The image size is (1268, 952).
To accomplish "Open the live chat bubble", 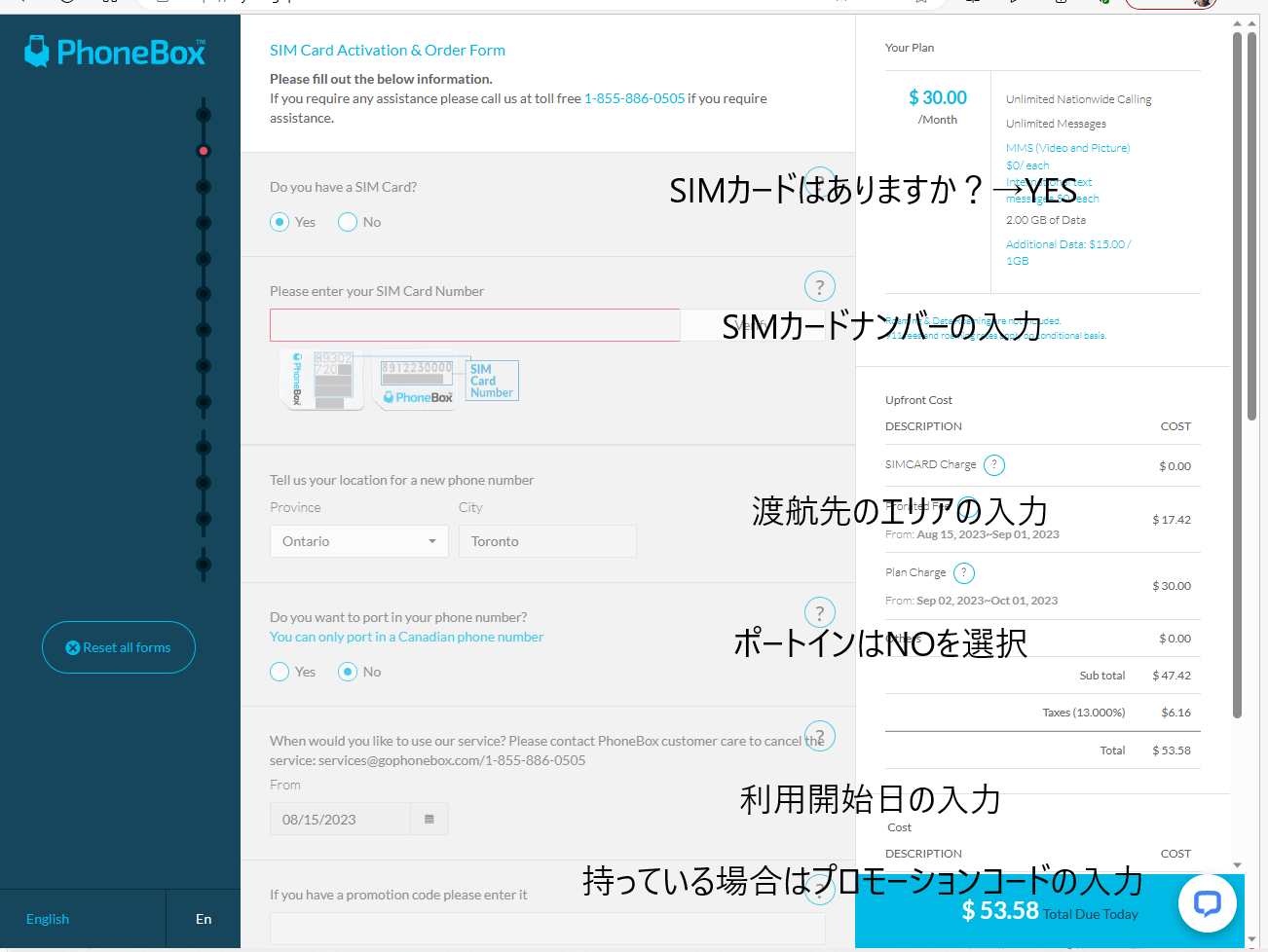I will (1208, 903).
